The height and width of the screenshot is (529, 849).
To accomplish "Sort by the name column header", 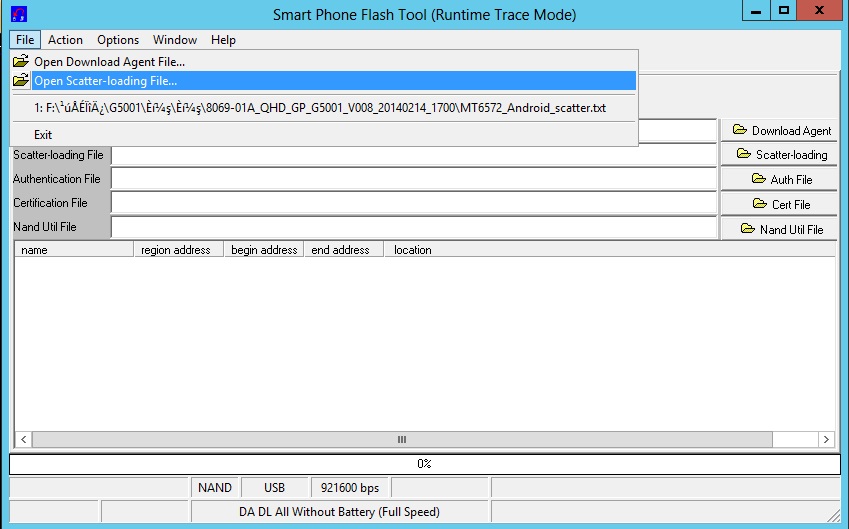I will [74, 250].
